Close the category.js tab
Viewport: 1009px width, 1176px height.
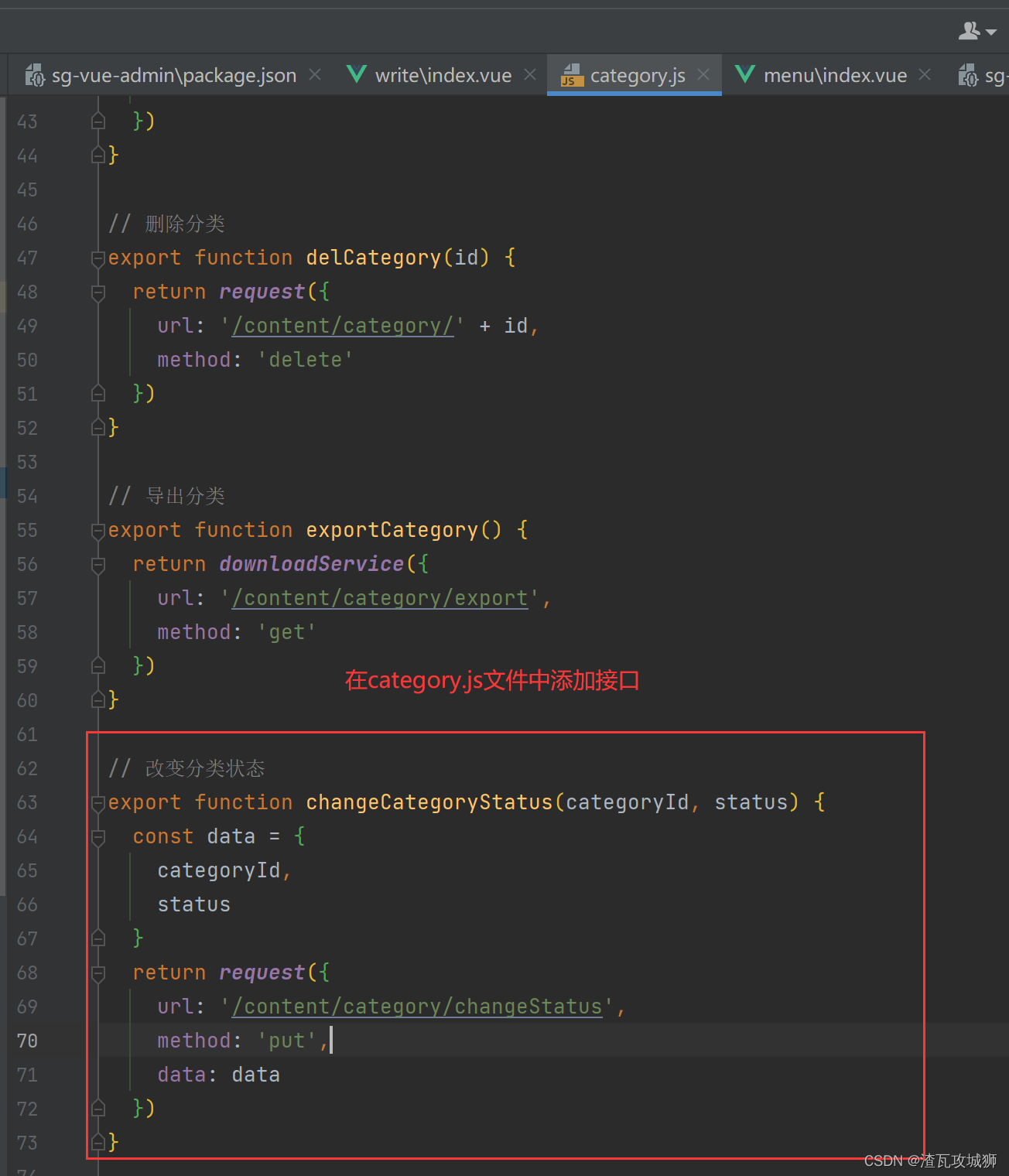(703, 74)
